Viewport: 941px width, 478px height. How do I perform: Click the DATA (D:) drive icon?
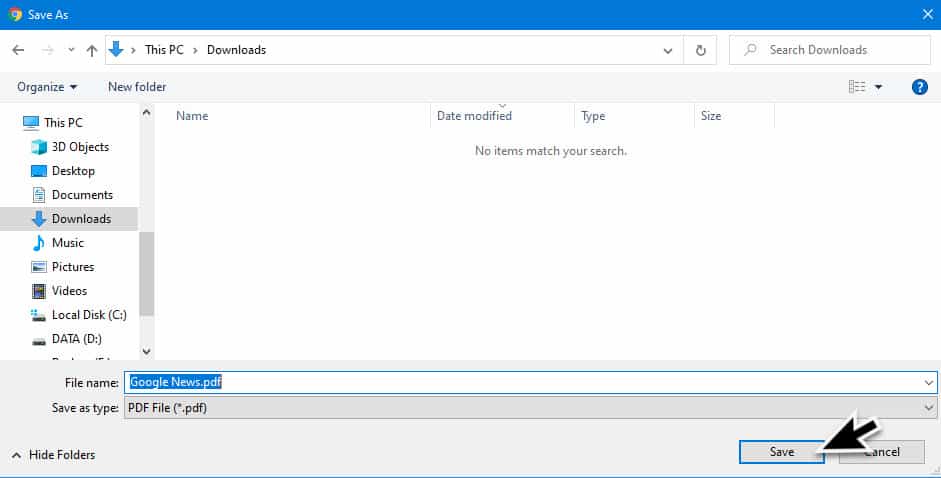coord(39,341)
